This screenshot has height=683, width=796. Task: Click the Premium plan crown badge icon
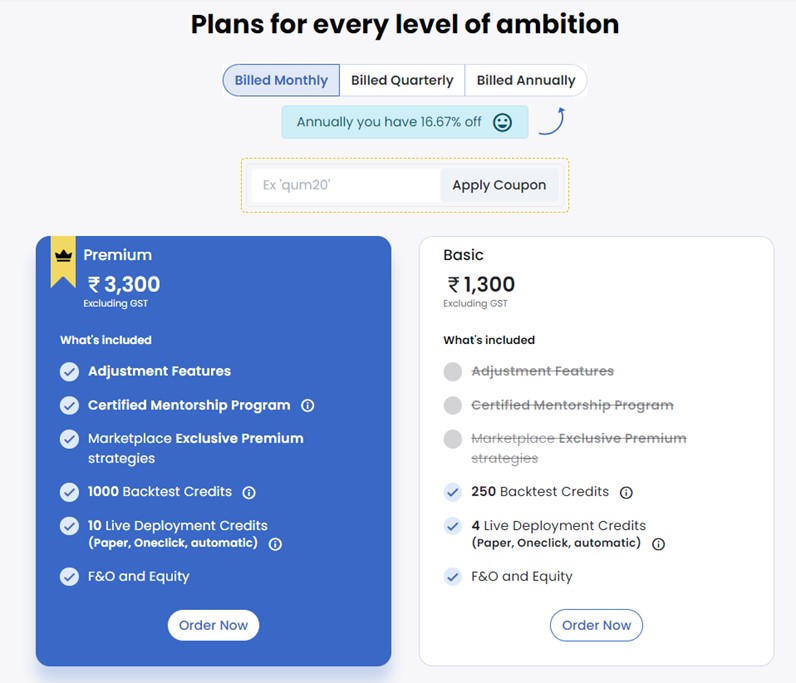[63, 256]
